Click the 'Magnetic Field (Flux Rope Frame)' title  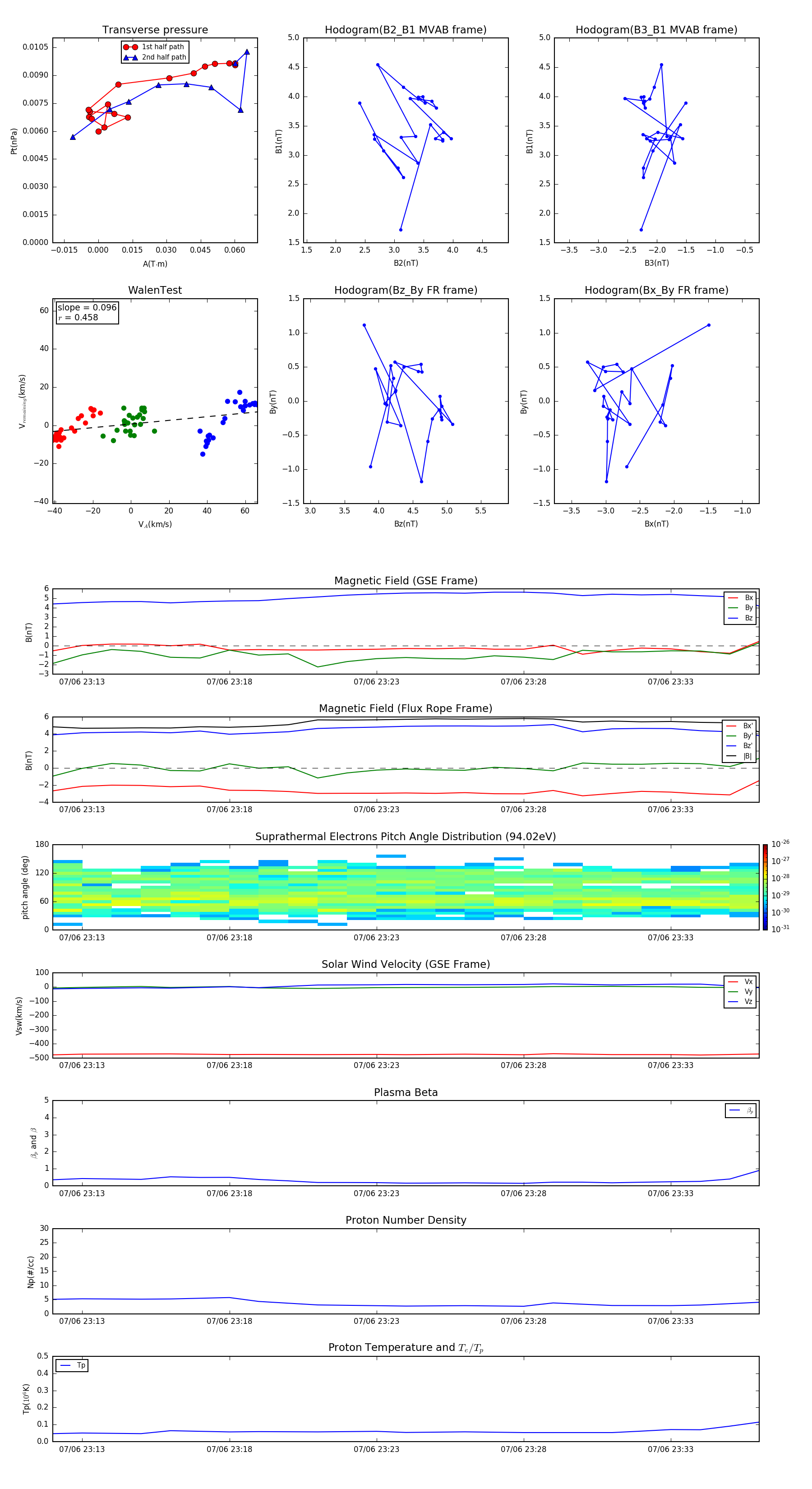(406, 709)
